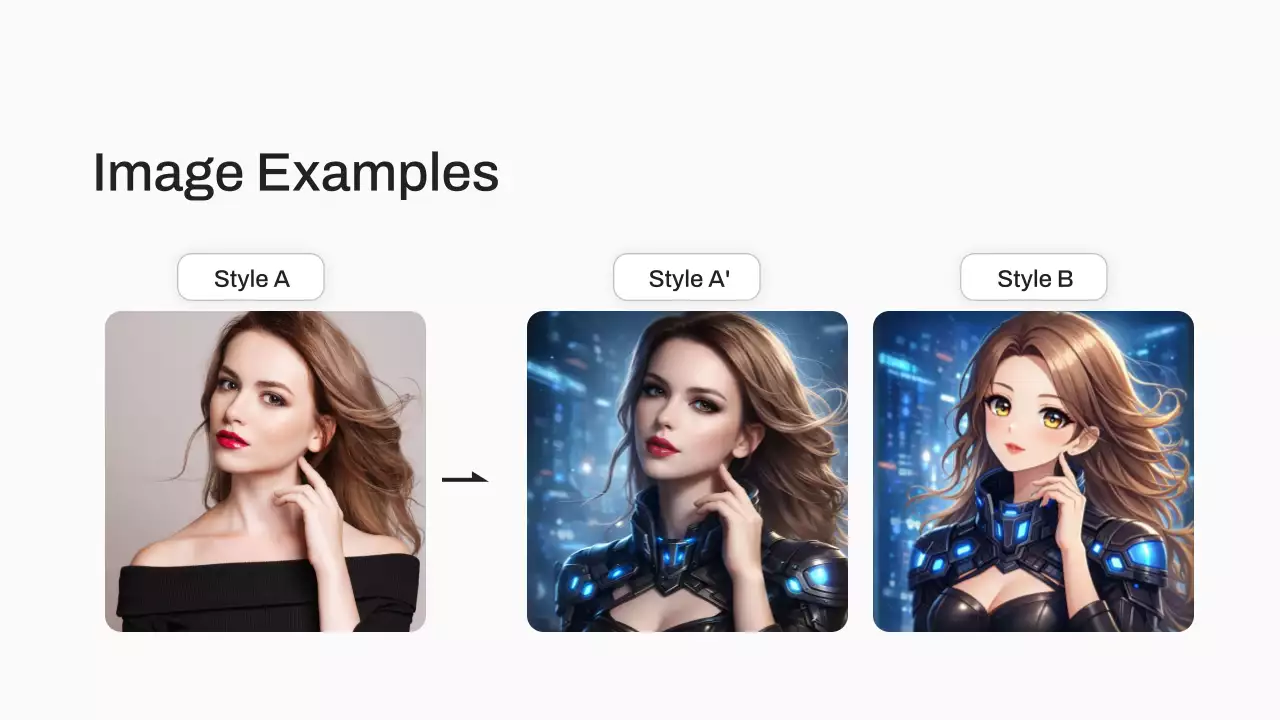Click the "Image Examples" heading

click(x=295, y=174)
